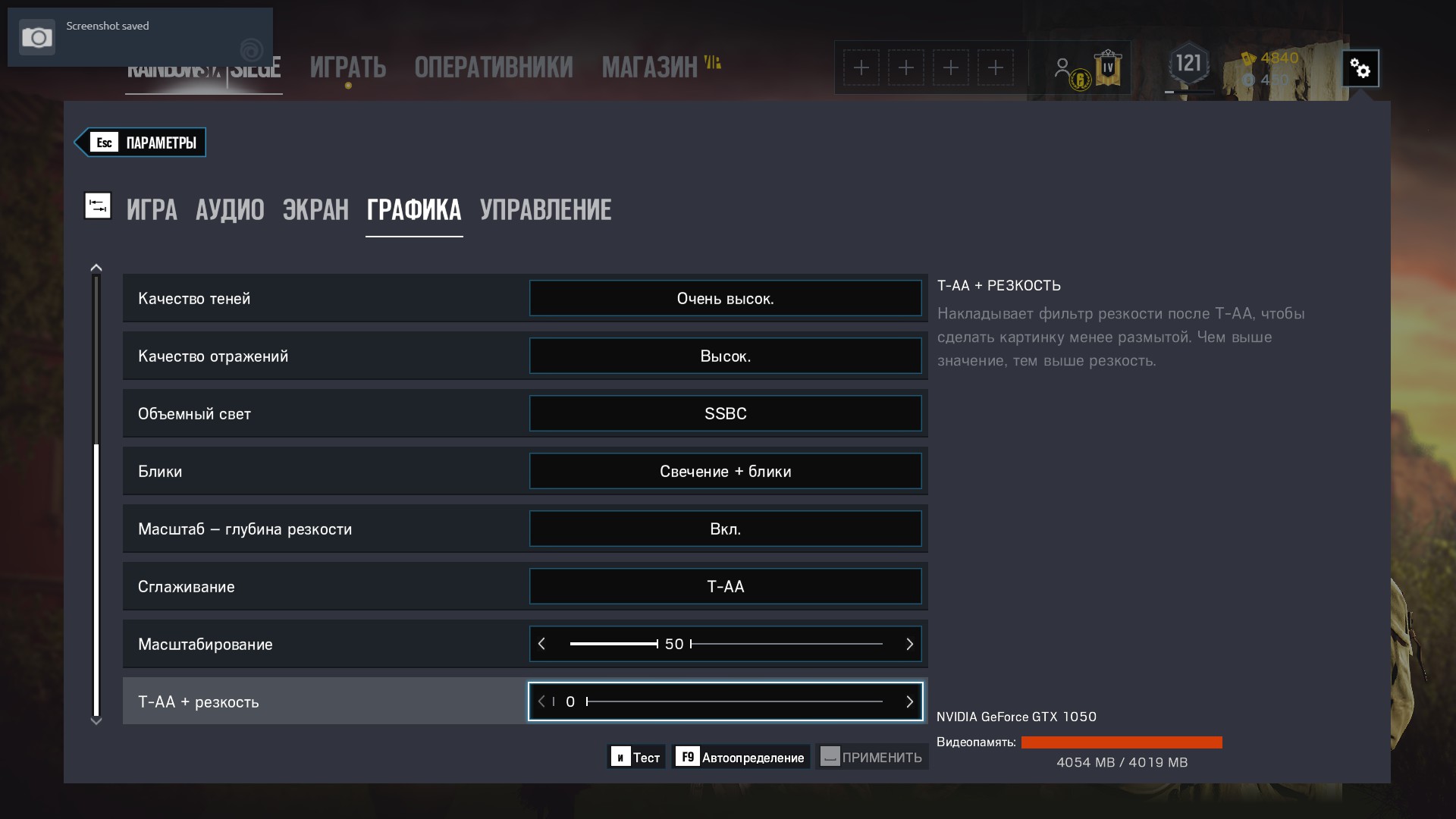Open the player profile icon
Screen dimensions: 1456x819
point(1062,67)
